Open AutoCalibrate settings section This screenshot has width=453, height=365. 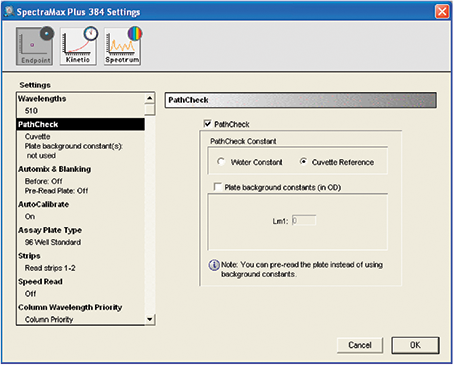(x=44, y=204)
